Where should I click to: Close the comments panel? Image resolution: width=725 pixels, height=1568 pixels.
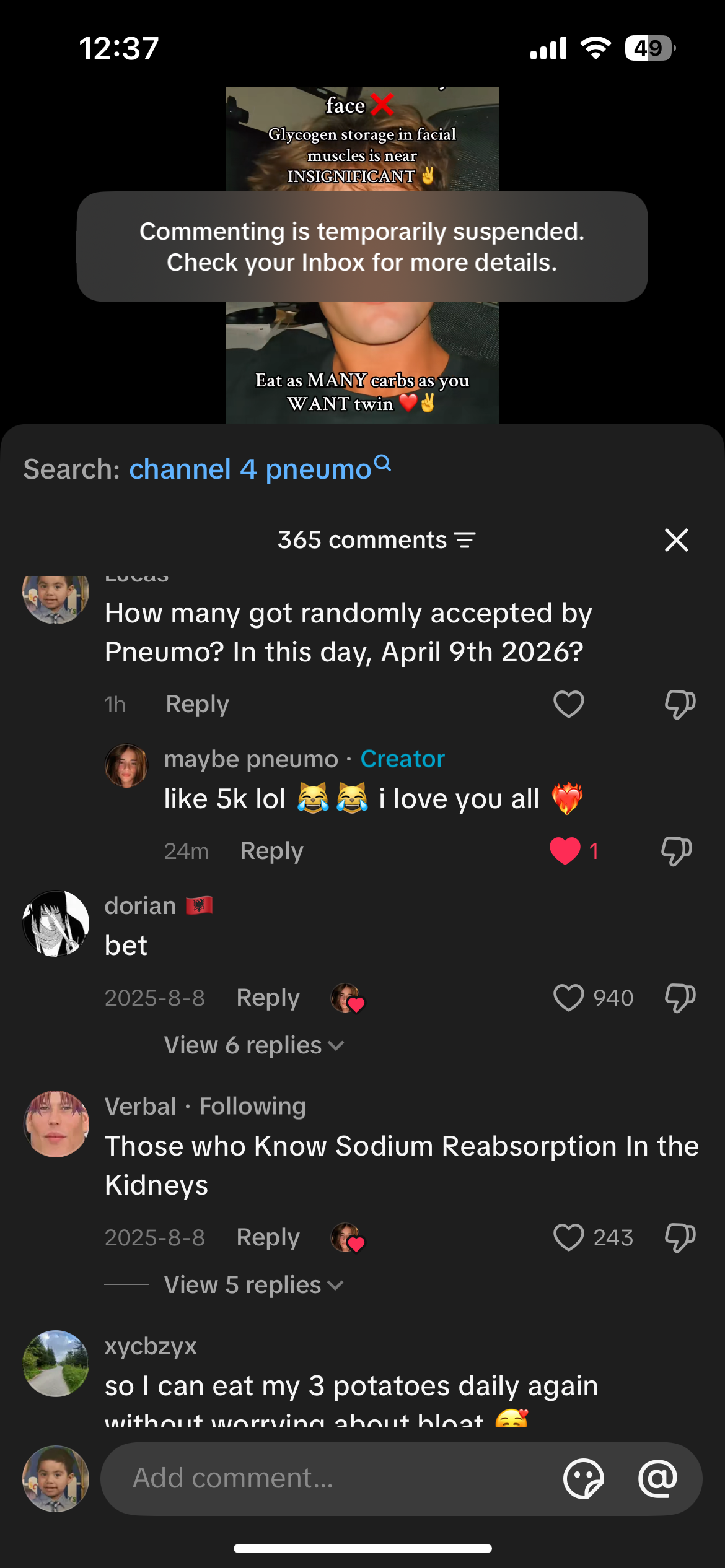[x=676, y=540]
